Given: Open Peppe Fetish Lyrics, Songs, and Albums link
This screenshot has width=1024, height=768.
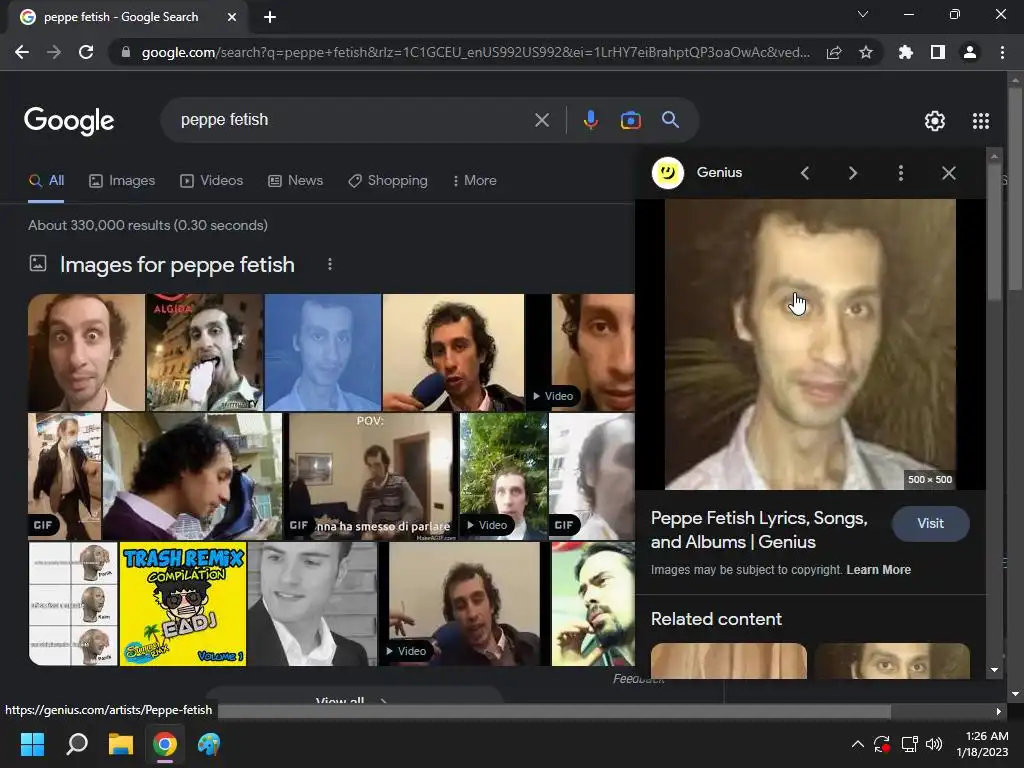Looking at the screenshot, I should click(x=759, y=530).
